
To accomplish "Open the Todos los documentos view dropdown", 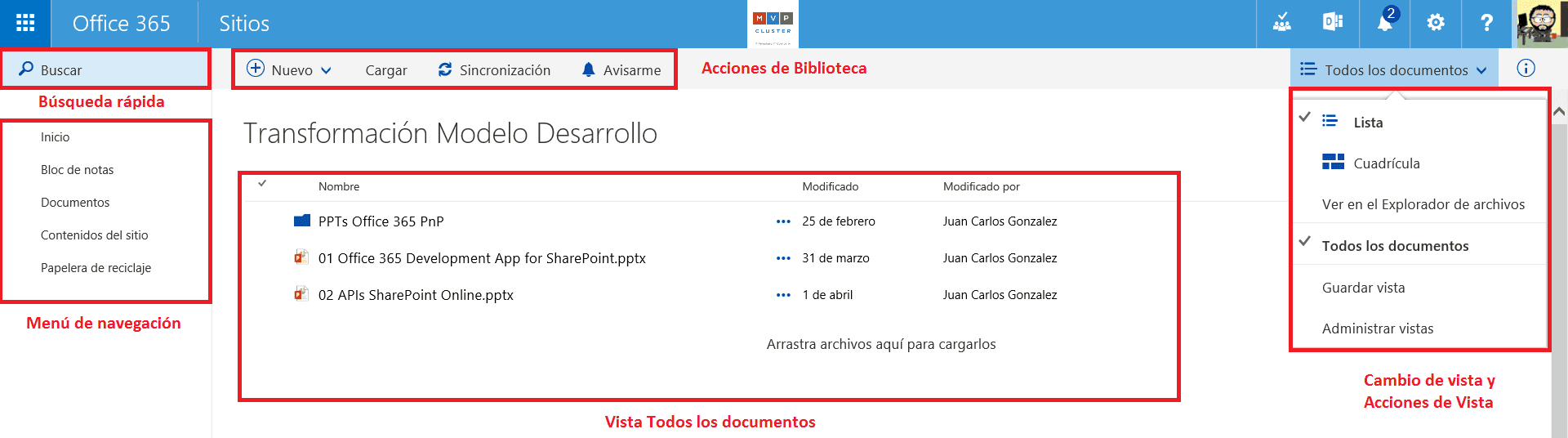I will click(x=1394, y=69).
